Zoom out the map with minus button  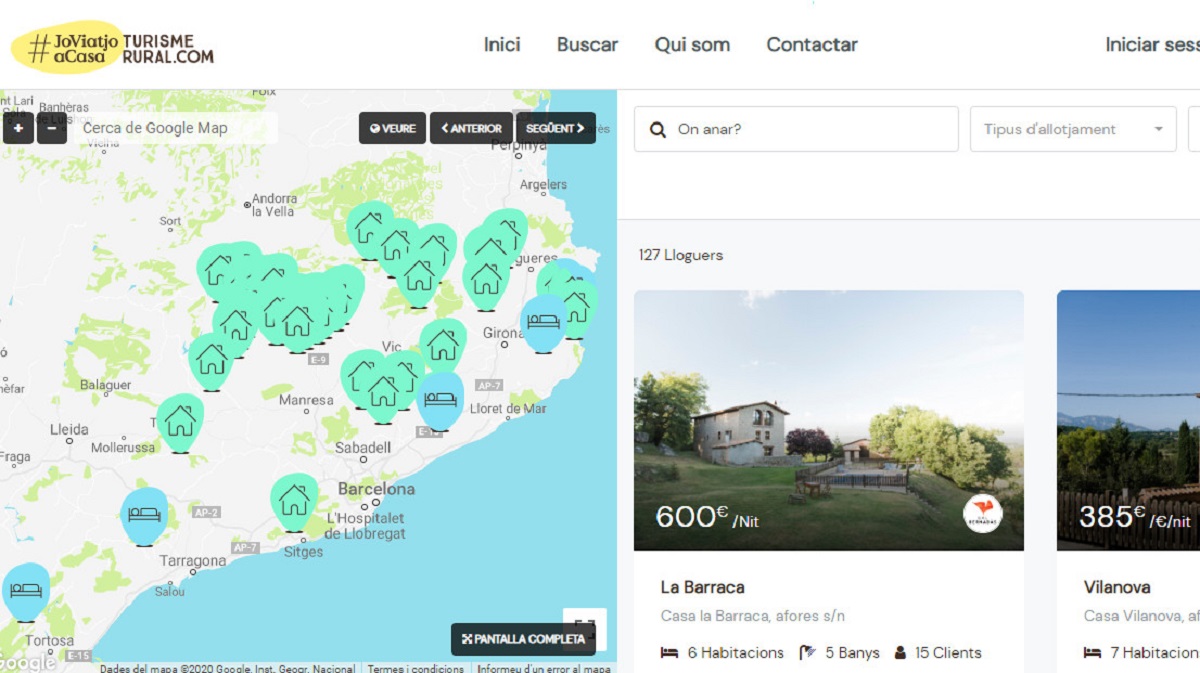tap(52, 129)
